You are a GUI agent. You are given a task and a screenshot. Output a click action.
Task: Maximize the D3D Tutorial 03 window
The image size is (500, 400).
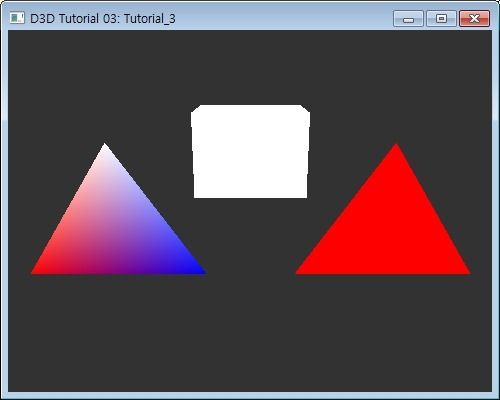[441, 18]
